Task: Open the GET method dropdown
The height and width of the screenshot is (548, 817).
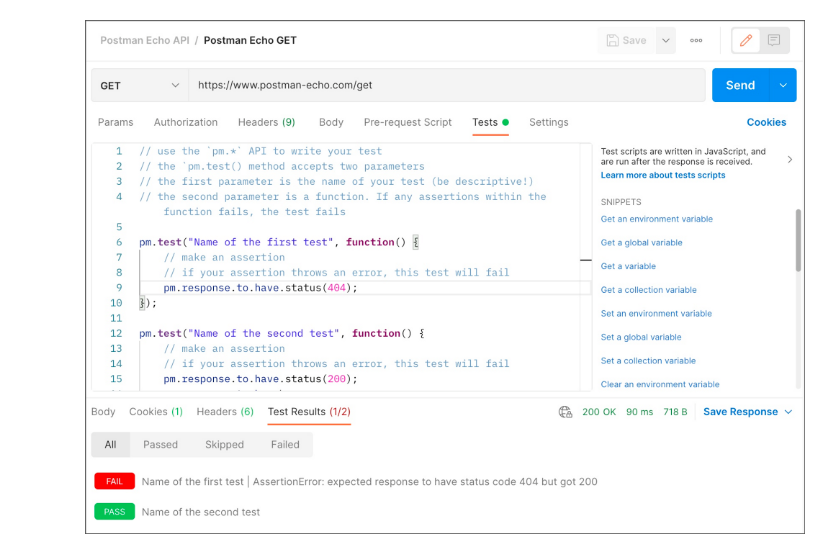Action: [x=140, y=85]
